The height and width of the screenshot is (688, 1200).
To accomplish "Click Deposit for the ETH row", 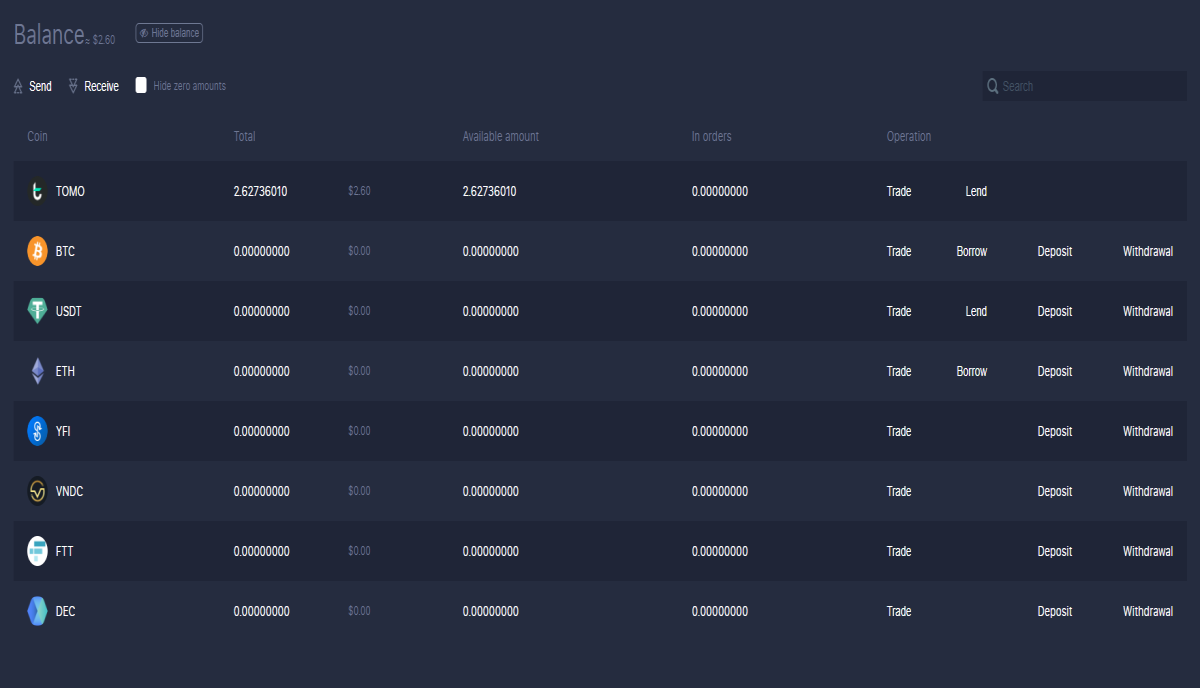I will [1054, 371].
